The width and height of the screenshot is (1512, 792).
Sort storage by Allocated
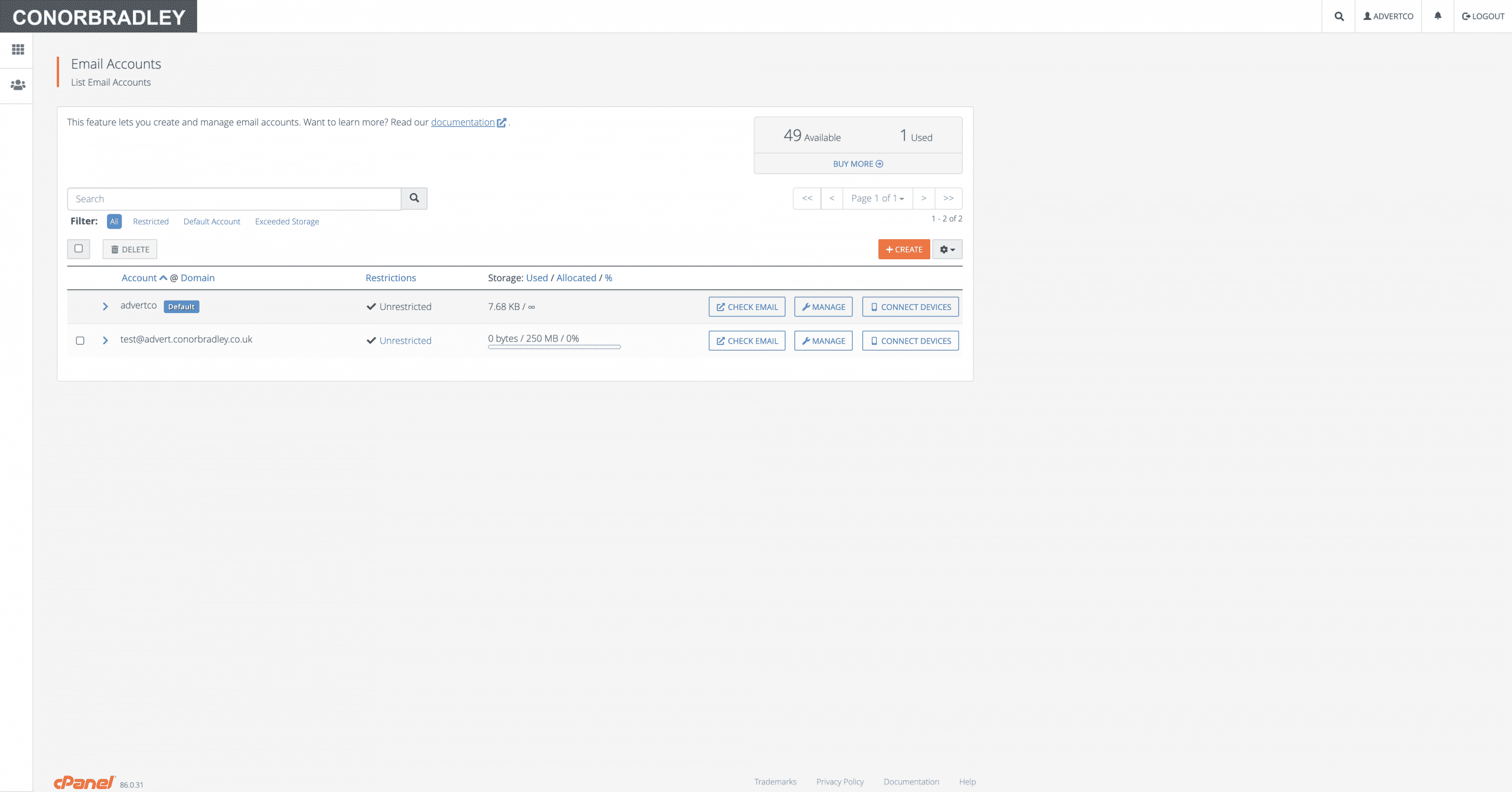click(576, 278)
